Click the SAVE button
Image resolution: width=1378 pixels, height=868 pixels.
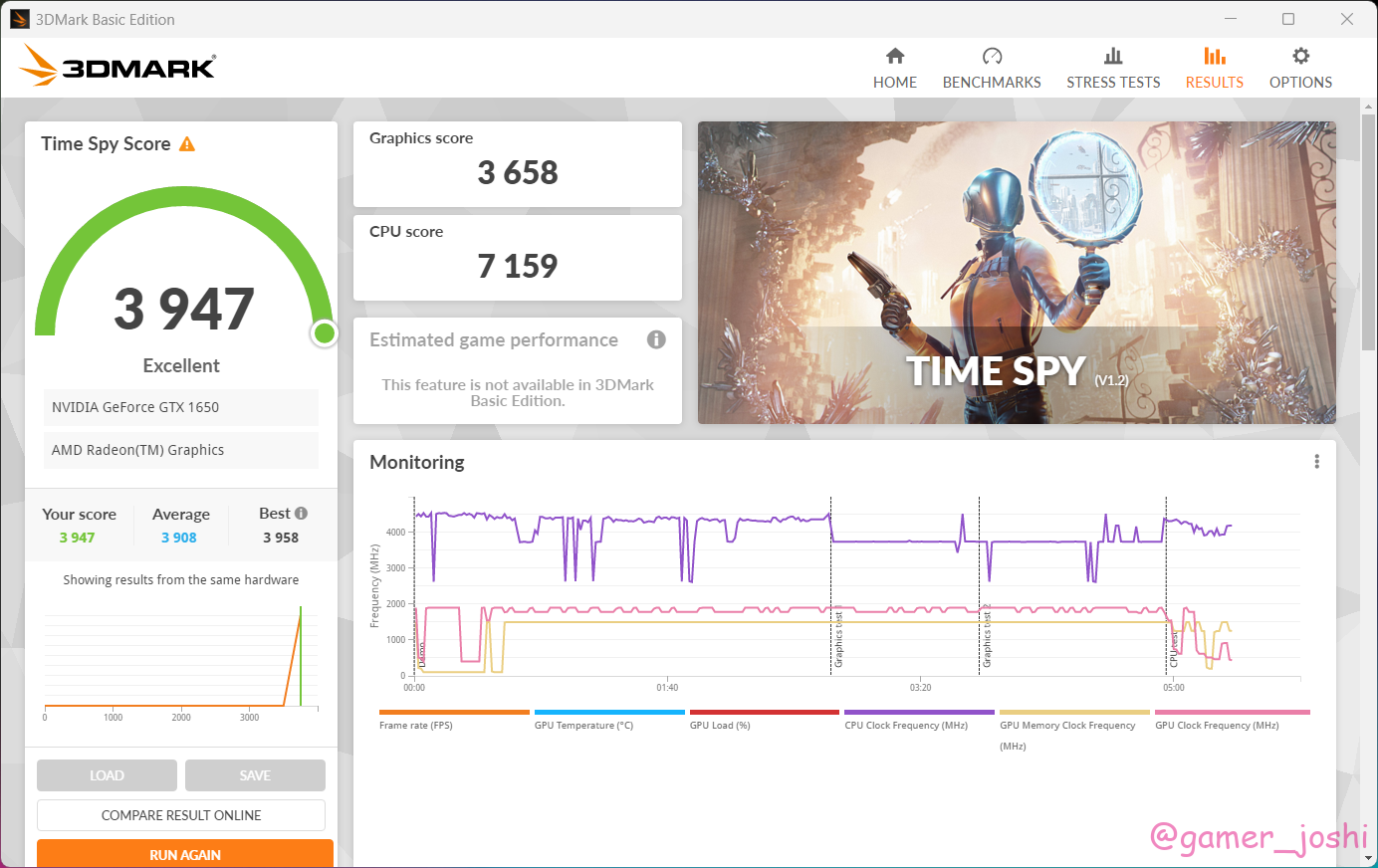(255, 775)
